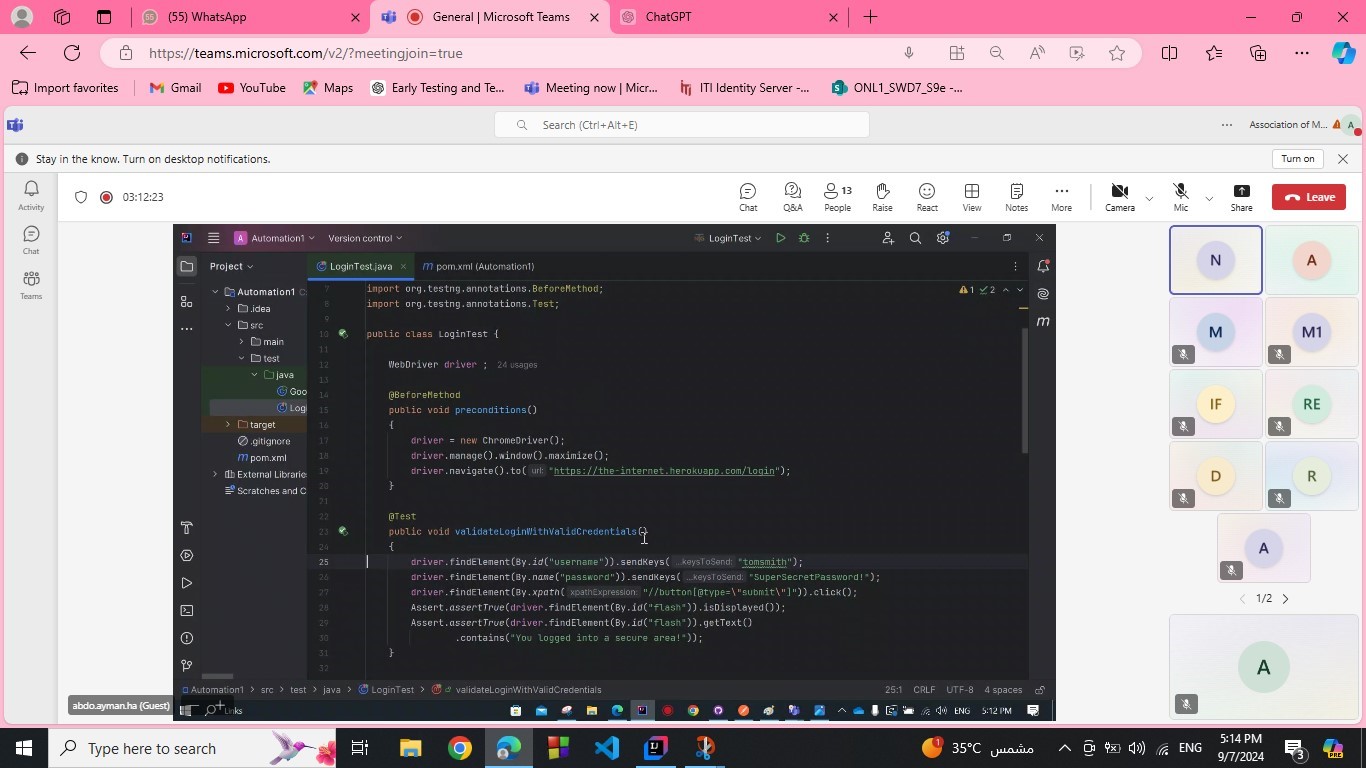This screenshot has width=1366, height=768.
Task: Expand mic options dropdown arrow
Action: pos(1209,198)
